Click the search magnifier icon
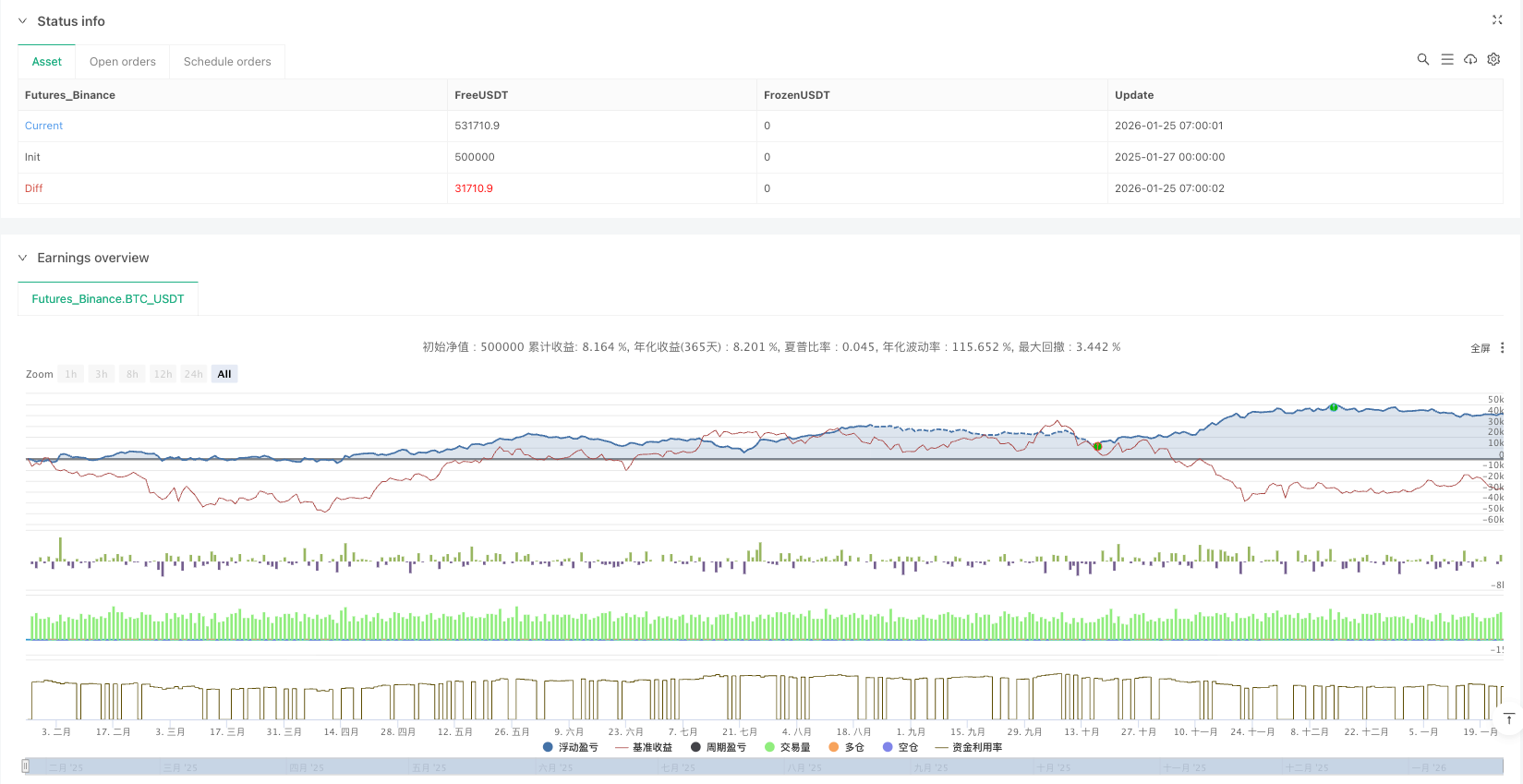 (1422, 59)
